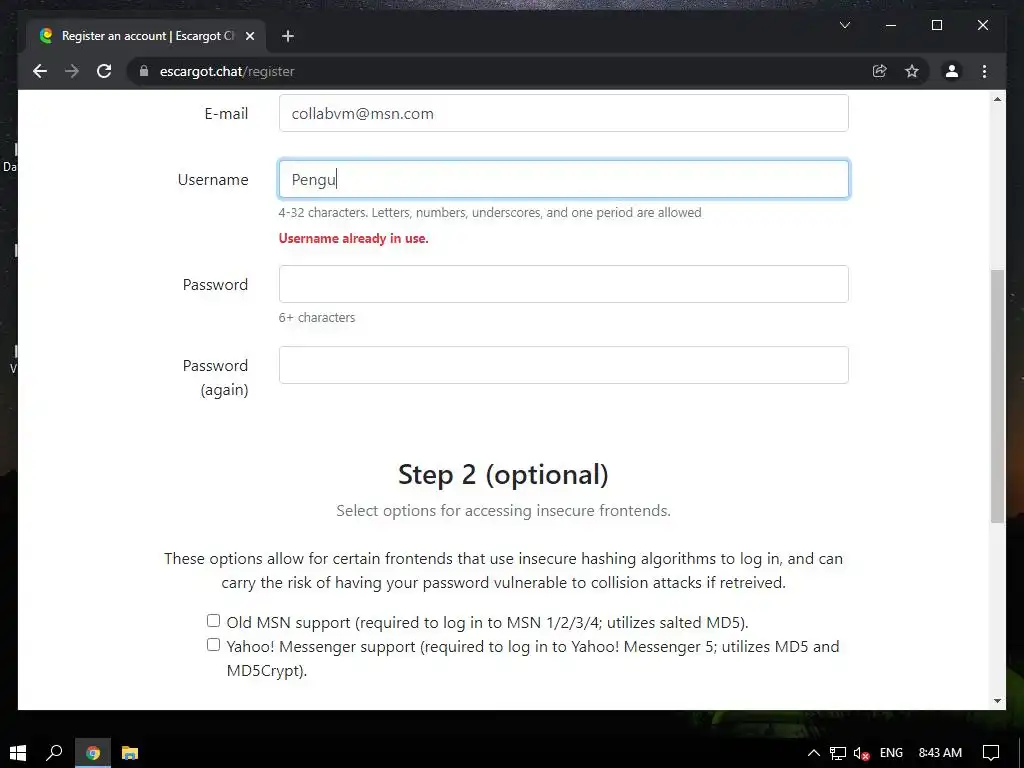This screenshot has height=768, width=1024.
Task: Share this page icon in address bar
Action: pyautogui.click(x=880, y=71)
